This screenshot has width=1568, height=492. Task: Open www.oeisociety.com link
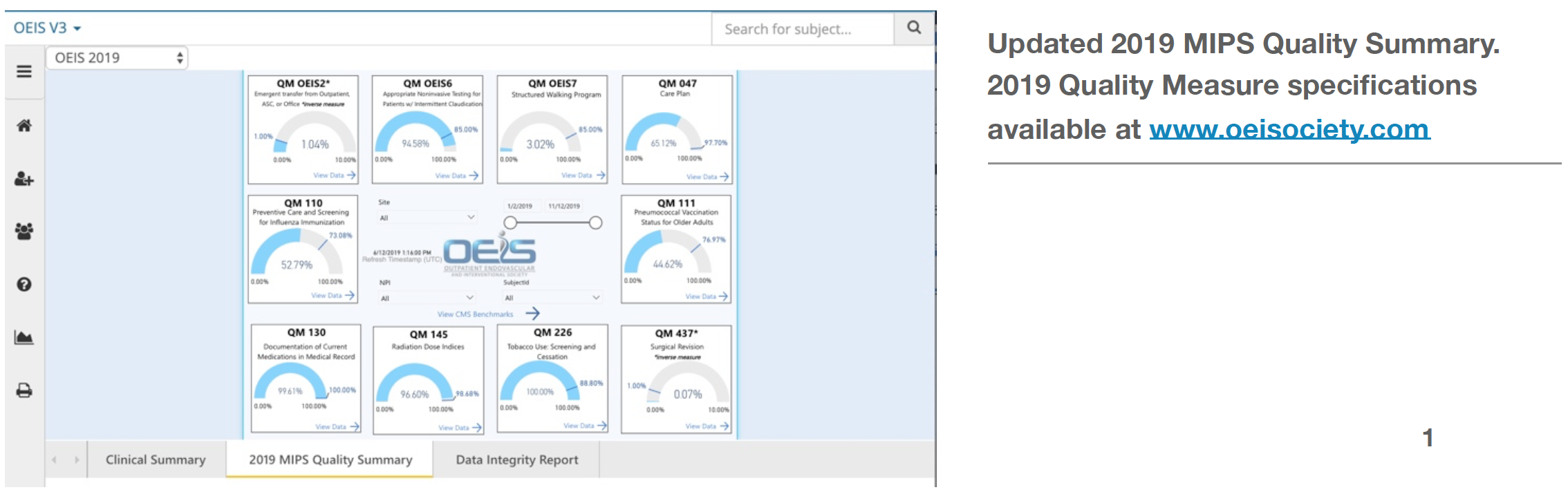click(1289, 129)
